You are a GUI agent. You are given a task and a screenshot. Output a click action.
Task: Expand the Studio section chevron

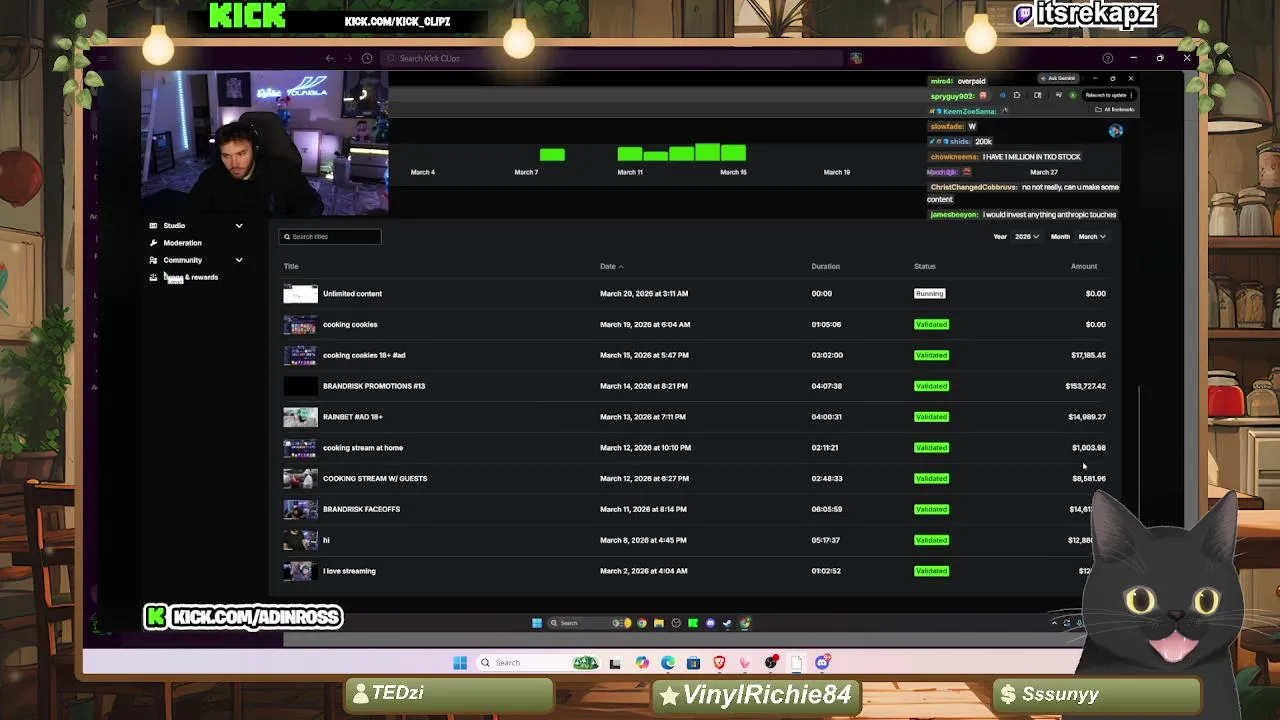point(239,226)
